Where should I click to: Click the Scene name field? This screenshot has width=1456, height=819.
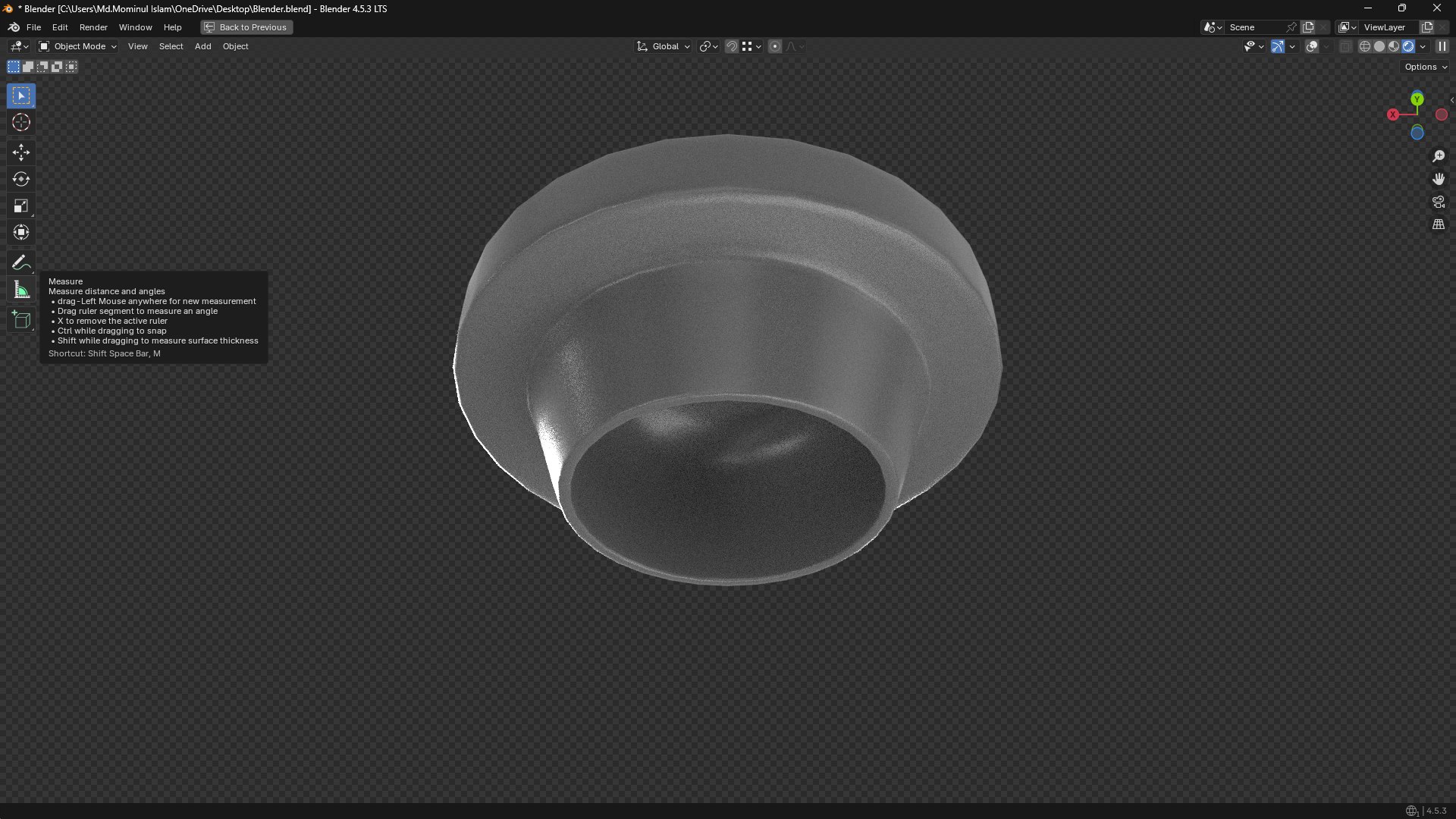1256,27
